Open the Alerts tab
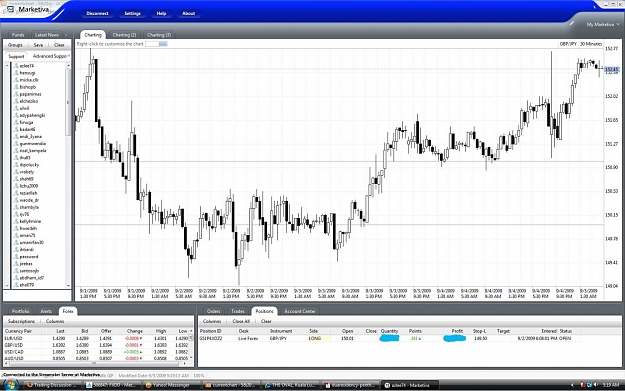The width and height of the screenshot is (625, 391). [x=46, y=311]
